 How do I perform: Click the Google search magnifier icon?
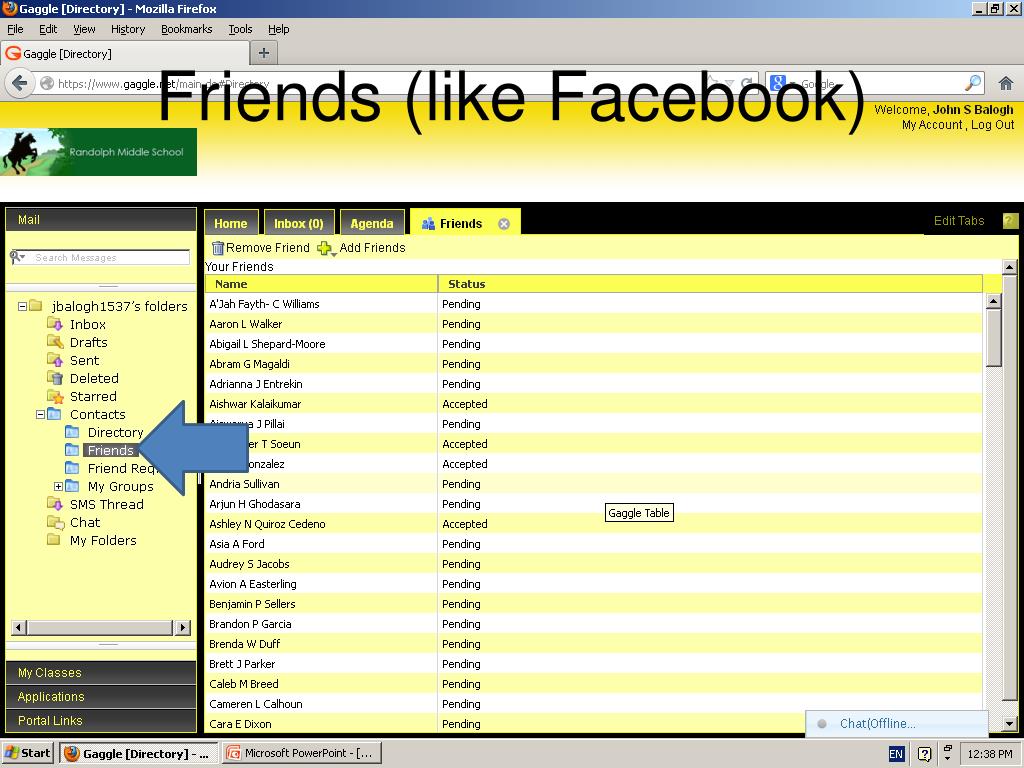(972, 83)
